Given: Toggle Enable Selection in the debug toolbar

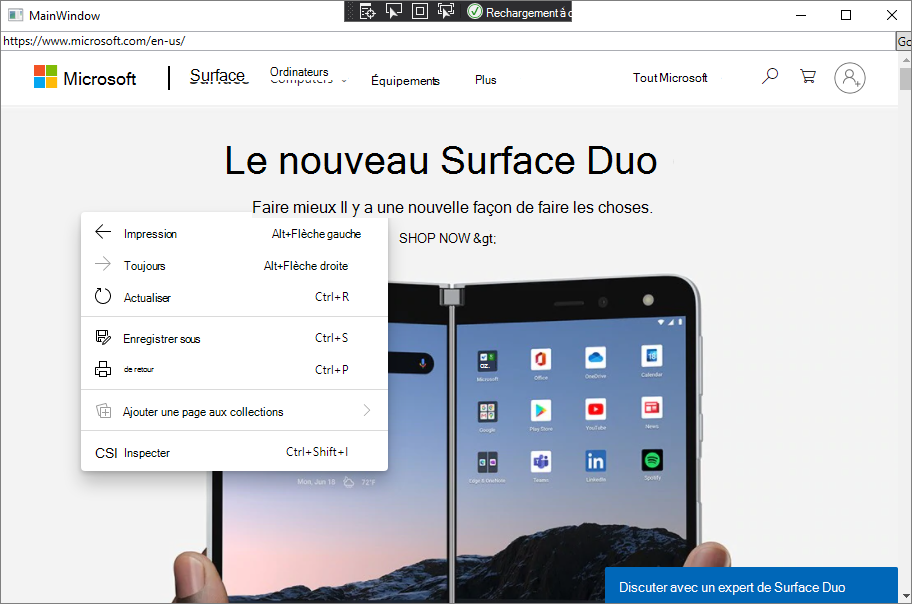Looking at the screenshot, I should point(394,11).
